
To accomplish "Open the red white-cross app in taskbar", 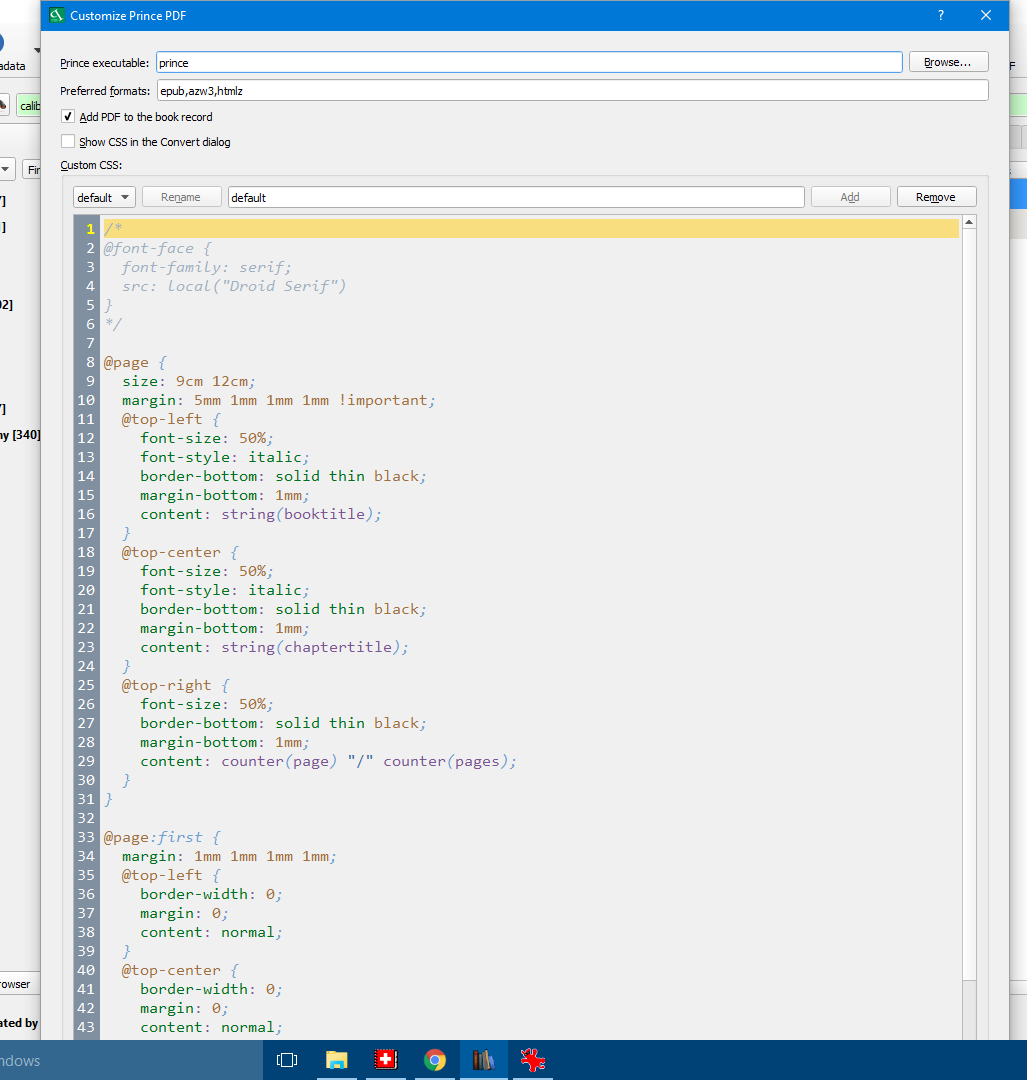I will pyautogui.click(x=386, y=1060).
